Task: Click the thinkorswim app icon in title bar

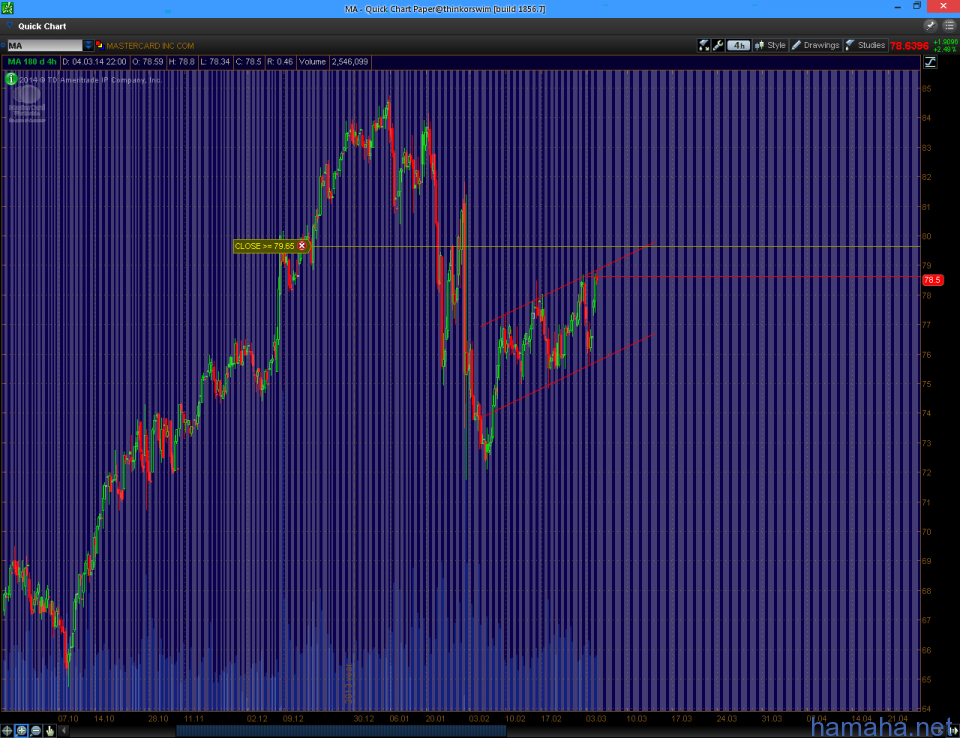Action: (x=7, y=8)
